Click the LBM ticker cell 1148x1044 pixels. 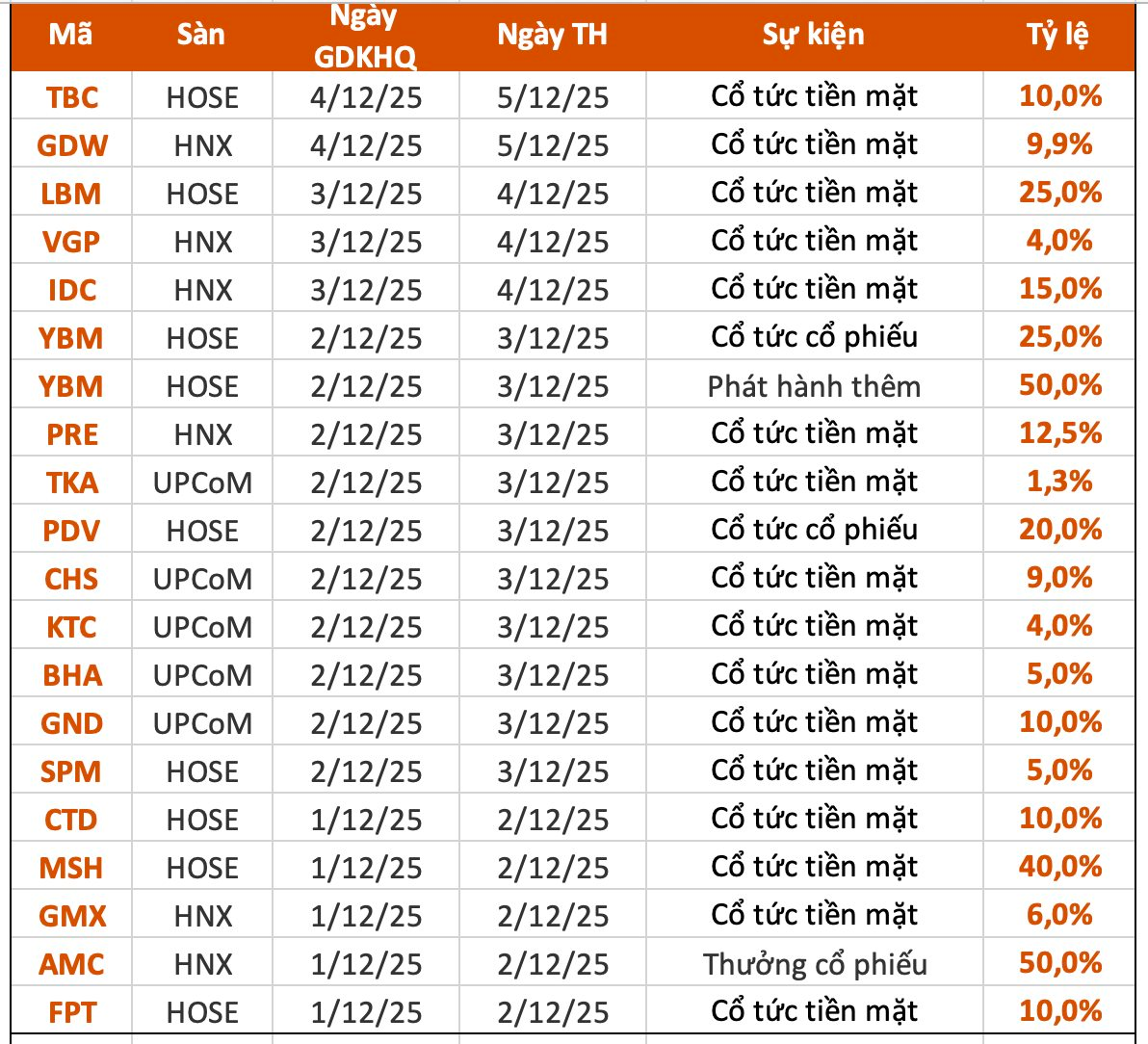tap(71, 194)
